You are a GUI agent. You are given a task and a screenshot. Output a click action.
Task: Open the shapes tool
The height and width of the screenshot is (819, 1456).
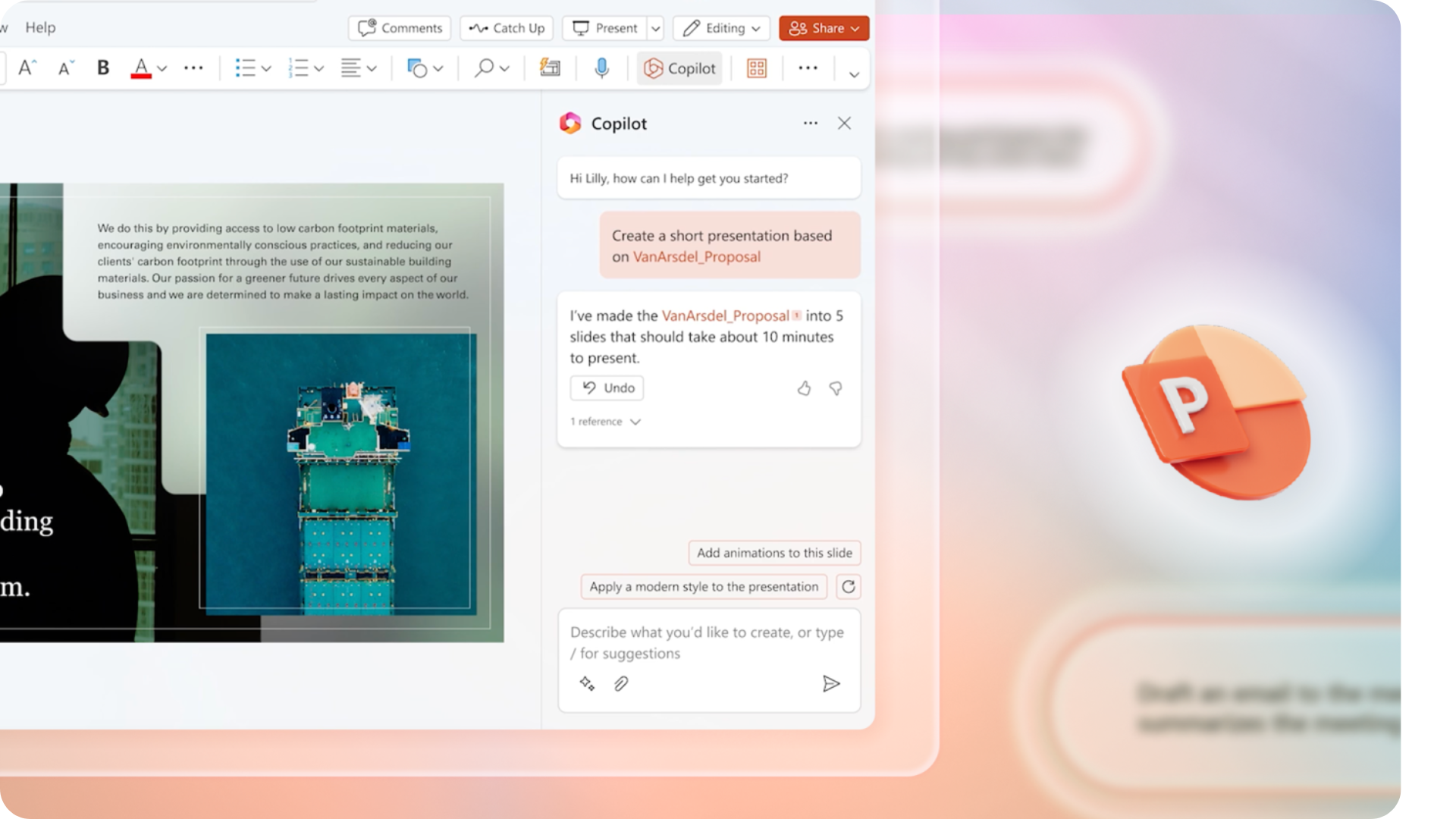click(x=417, y=68)
